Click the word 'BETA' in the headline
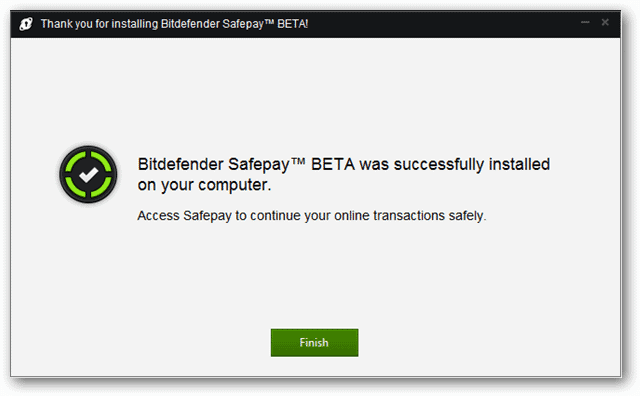Screen dimensions: 640x396 333,164
